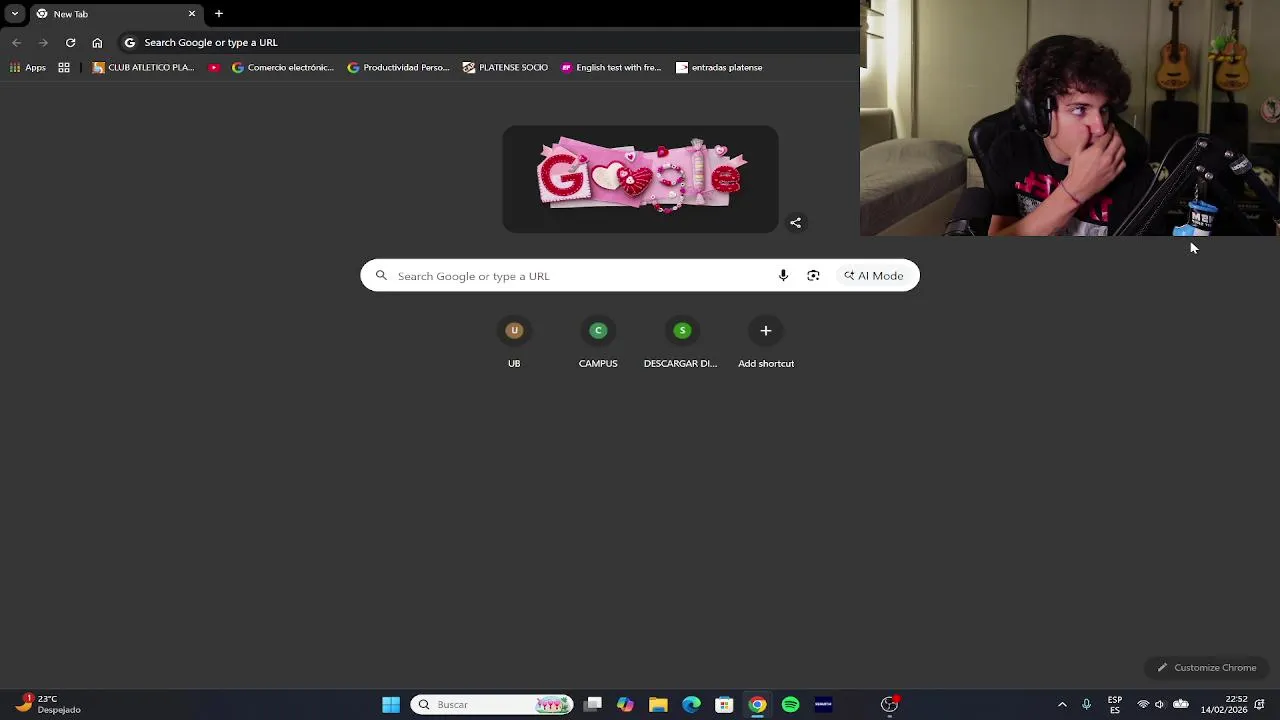Click the battery tray icon
The image size is (1280, 720).
(1180, 705)
